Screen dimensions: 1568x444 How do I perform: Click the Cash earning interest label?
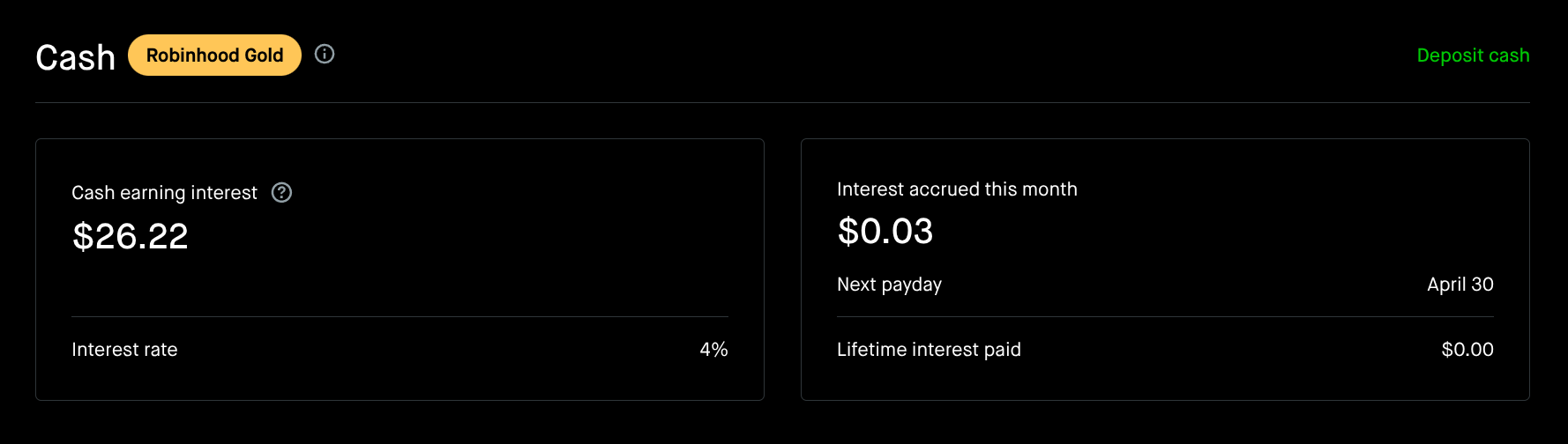[x=164, y=193]
